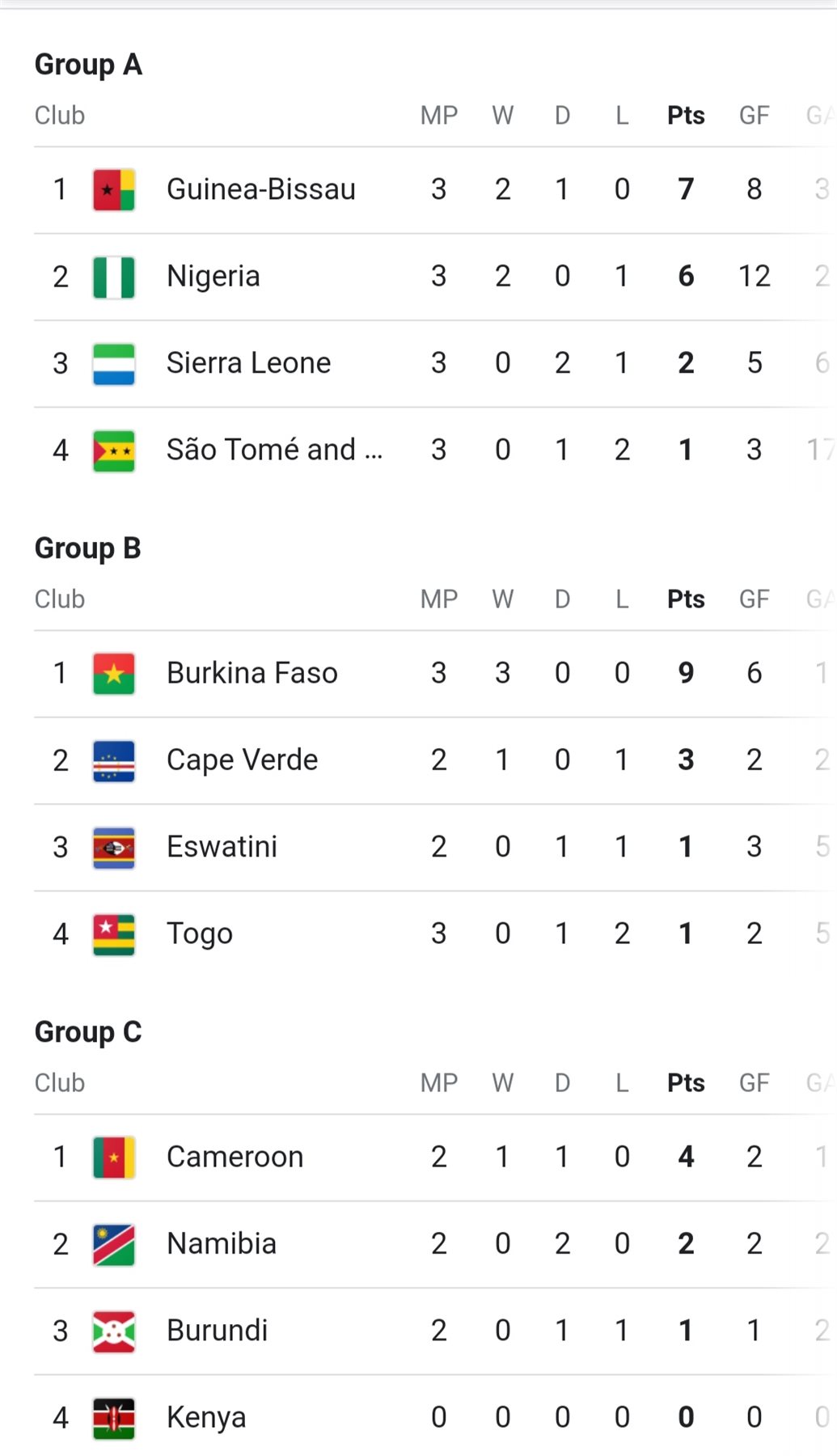Click the Cape Verde flag icon
837x1456 pixels.
tap(113, 760)
